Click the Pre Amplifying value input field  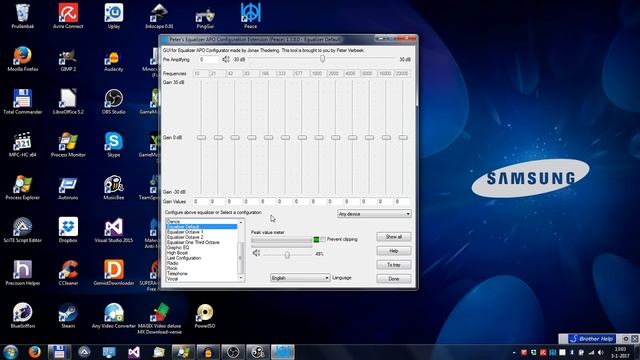coord(209,60)
